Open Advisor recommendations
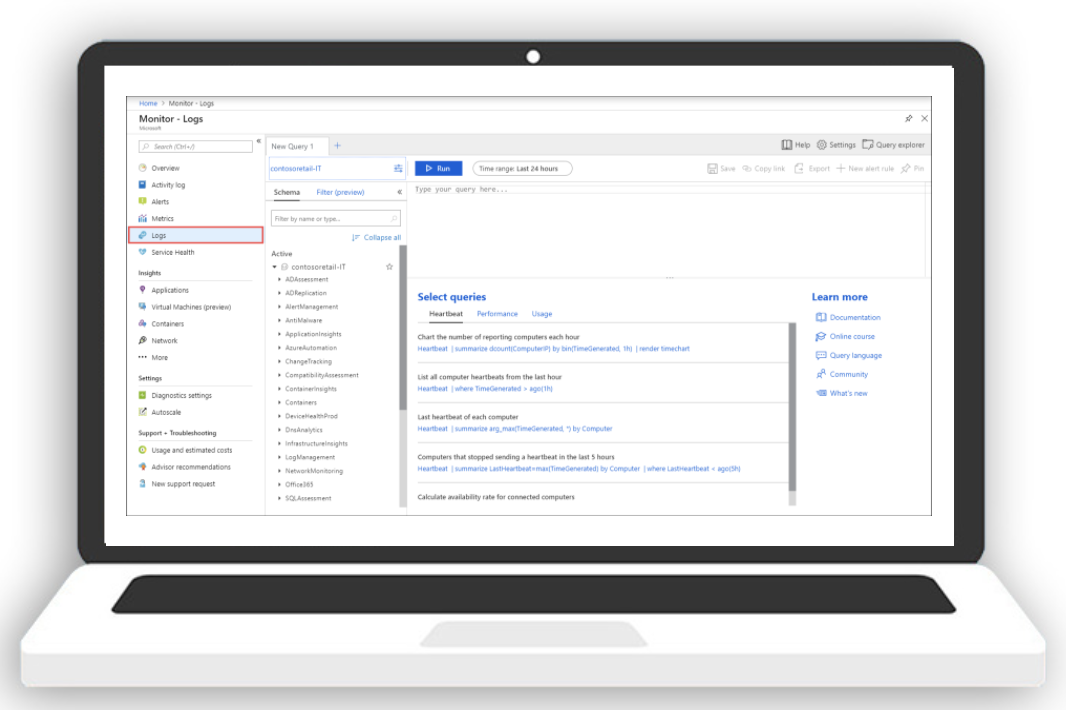This screenshot has height=710, width=1066. (190, 467)
